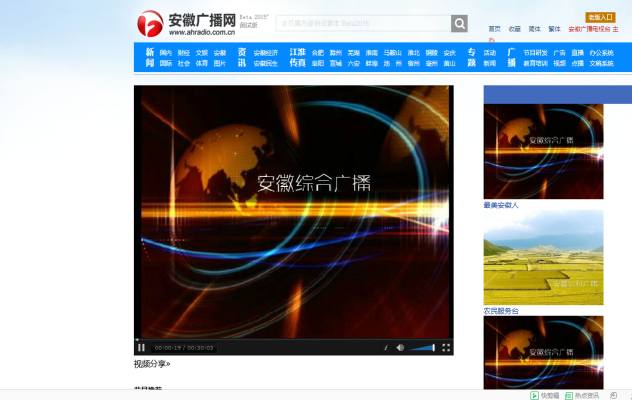Open the rice field video thumbnail
Viewport: 632px width, 400px height.
tap(543, 258)
